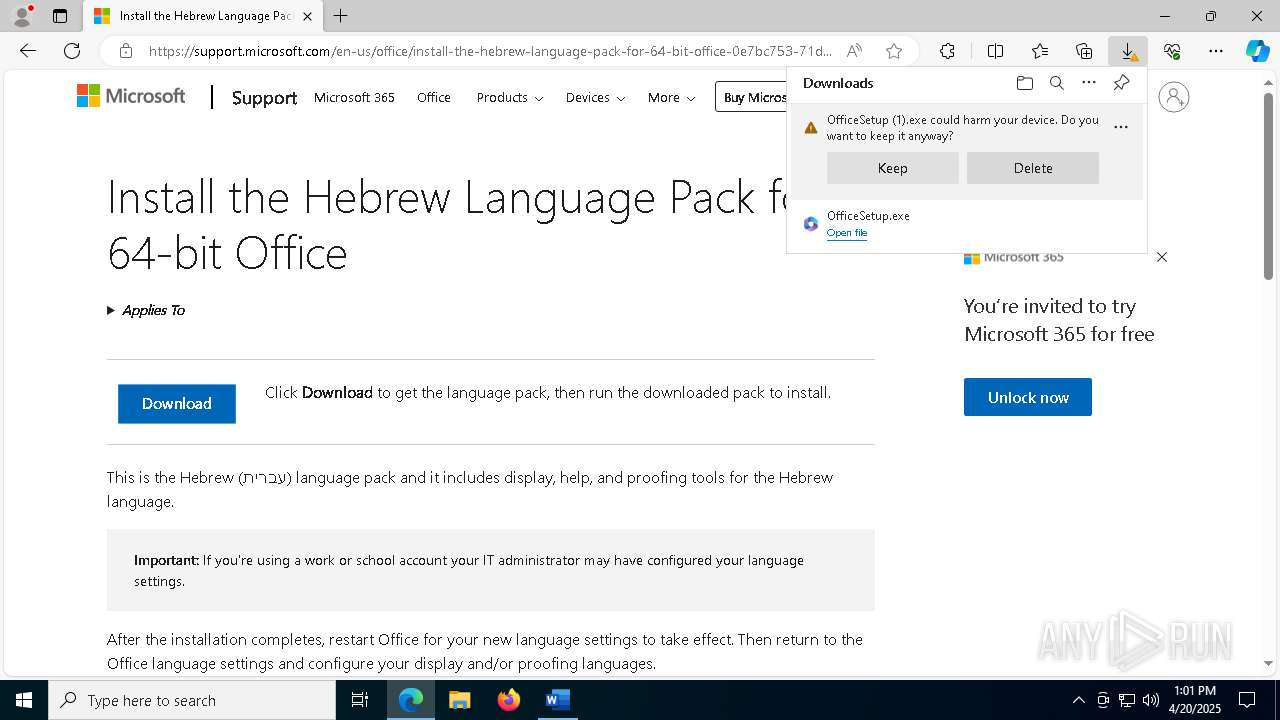Open the Favorites list icon
The height and width of the screenshot is (720, 1280).
click(x=1040, y=51)
